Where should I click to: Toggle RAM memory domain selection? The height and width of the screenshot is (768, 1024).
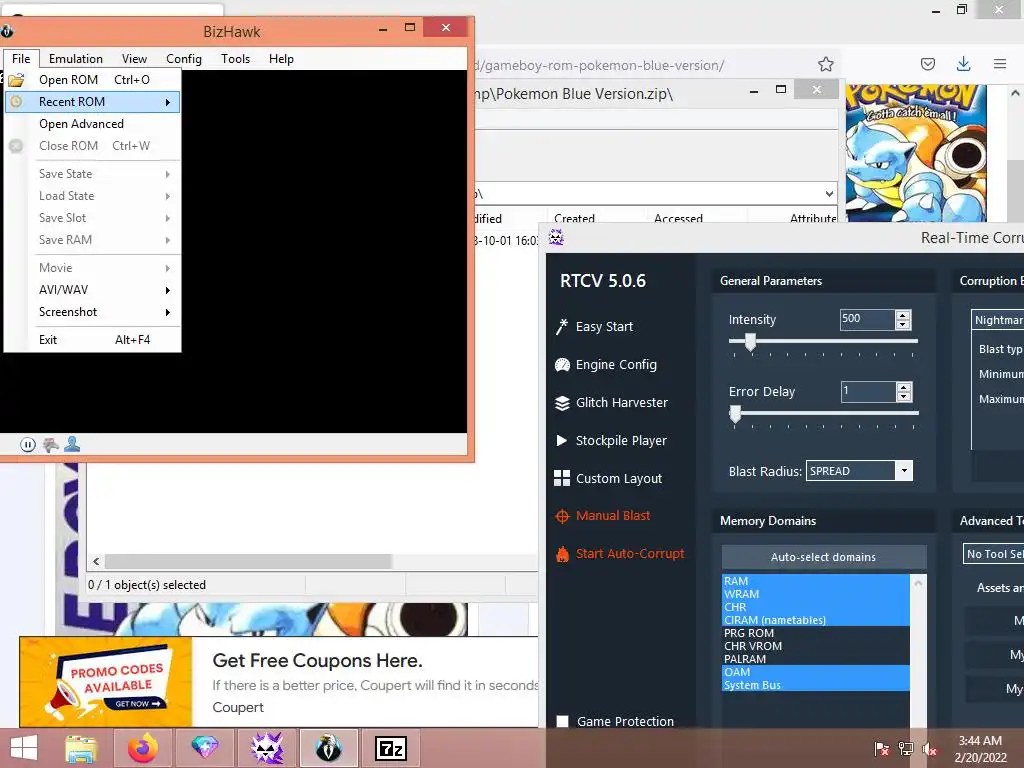point(816,581)
